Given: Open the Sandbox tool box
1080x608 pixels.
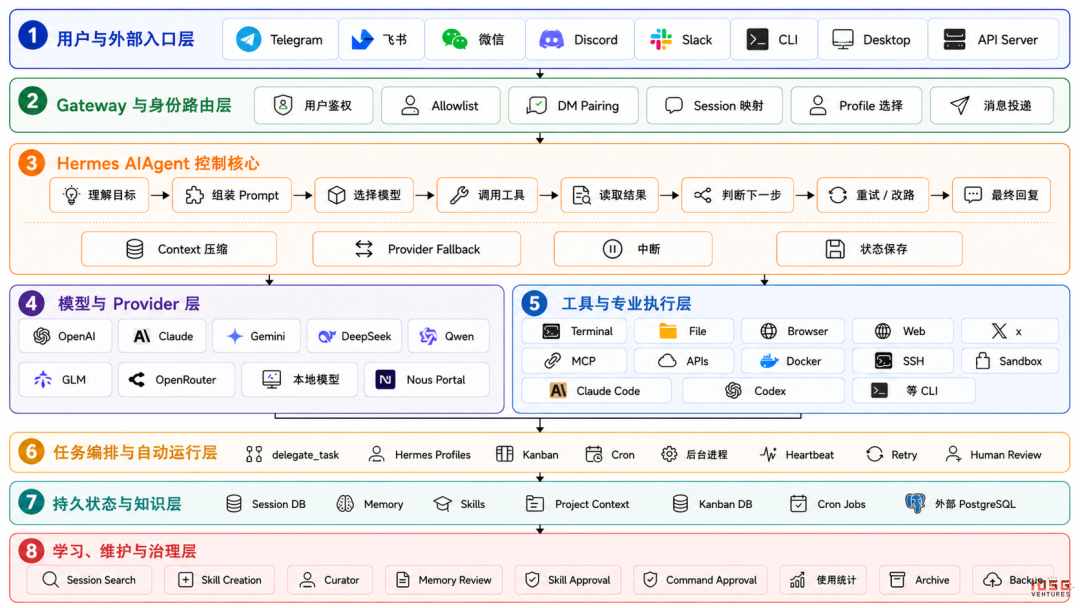Looking at the screenshot, I should (1010, 361).
